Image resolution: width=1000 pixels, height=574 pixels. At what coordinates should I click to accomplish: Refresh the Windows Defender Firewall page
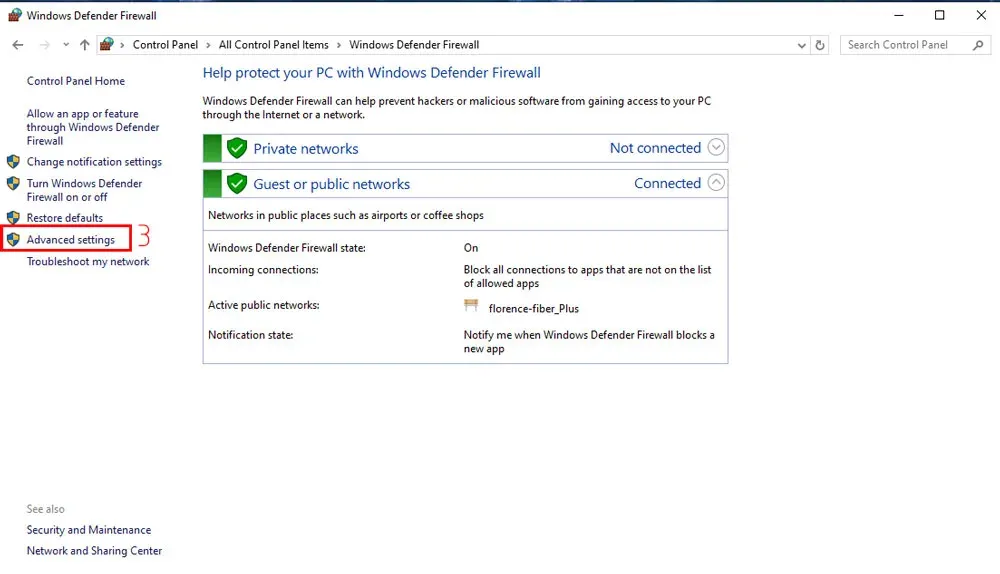point(820,45)
